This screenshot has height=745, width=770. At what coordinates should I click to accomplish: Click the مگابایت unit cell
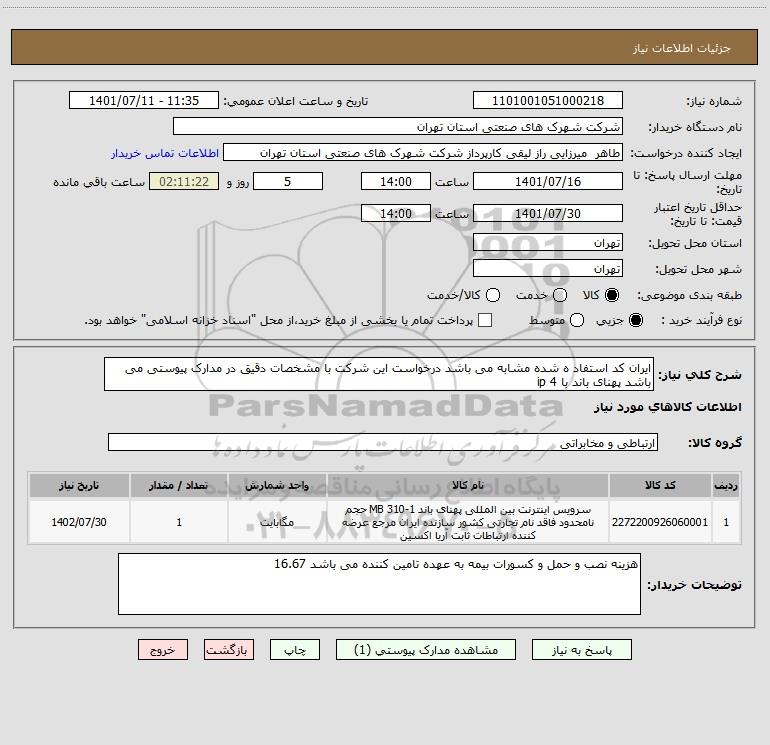coord(277,522)
